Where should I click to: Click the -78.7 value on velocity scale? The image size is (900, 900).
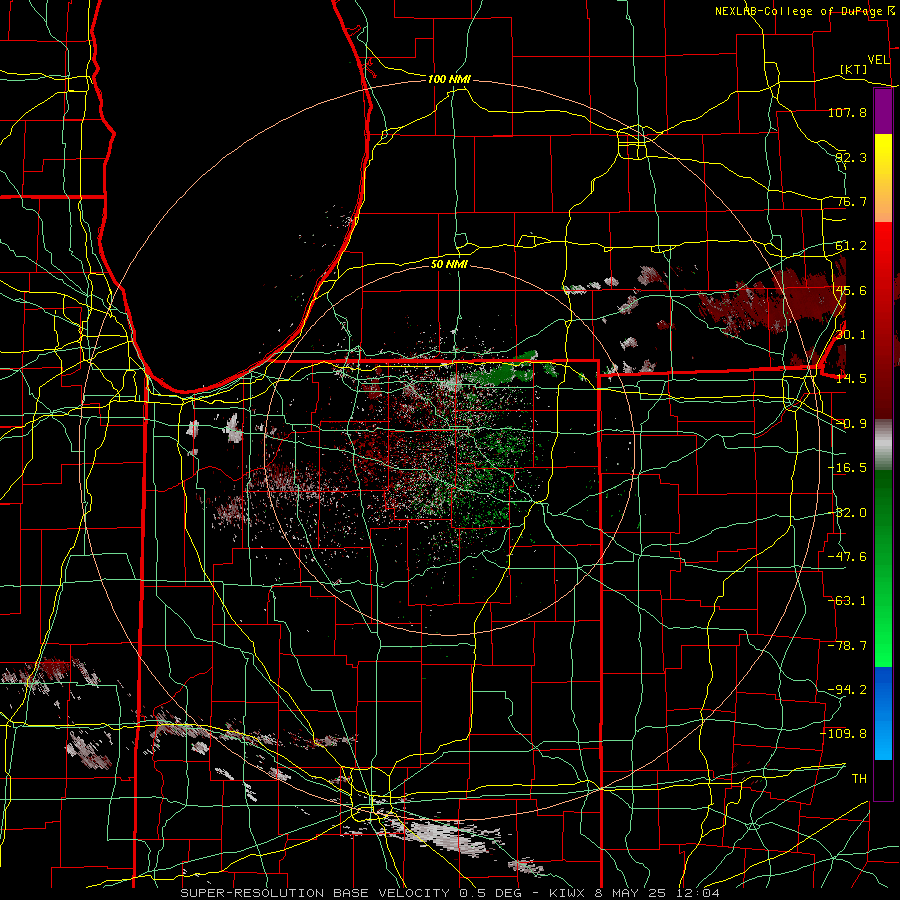(x=847, y=646)
